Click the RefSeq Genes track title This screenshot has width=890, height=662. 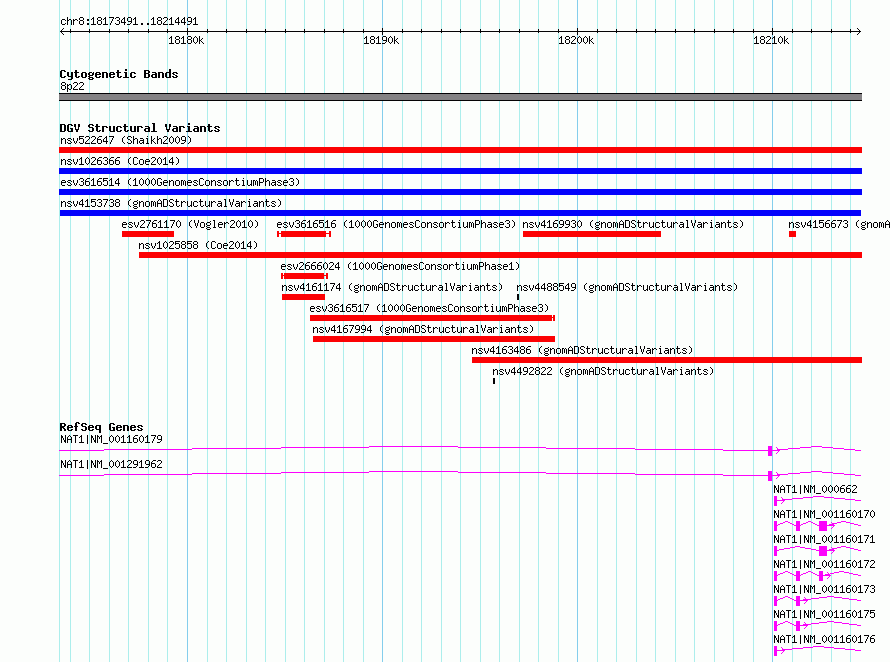pos(101,427)
